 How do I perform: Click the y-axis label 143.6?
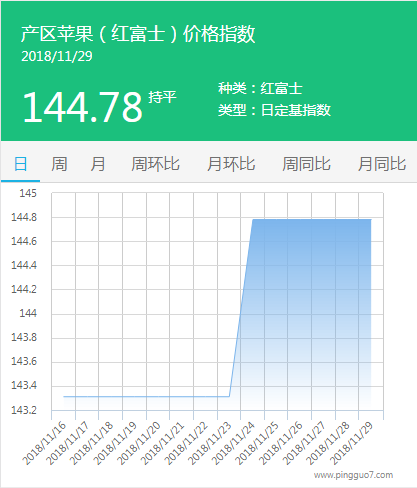coord(24,361)
